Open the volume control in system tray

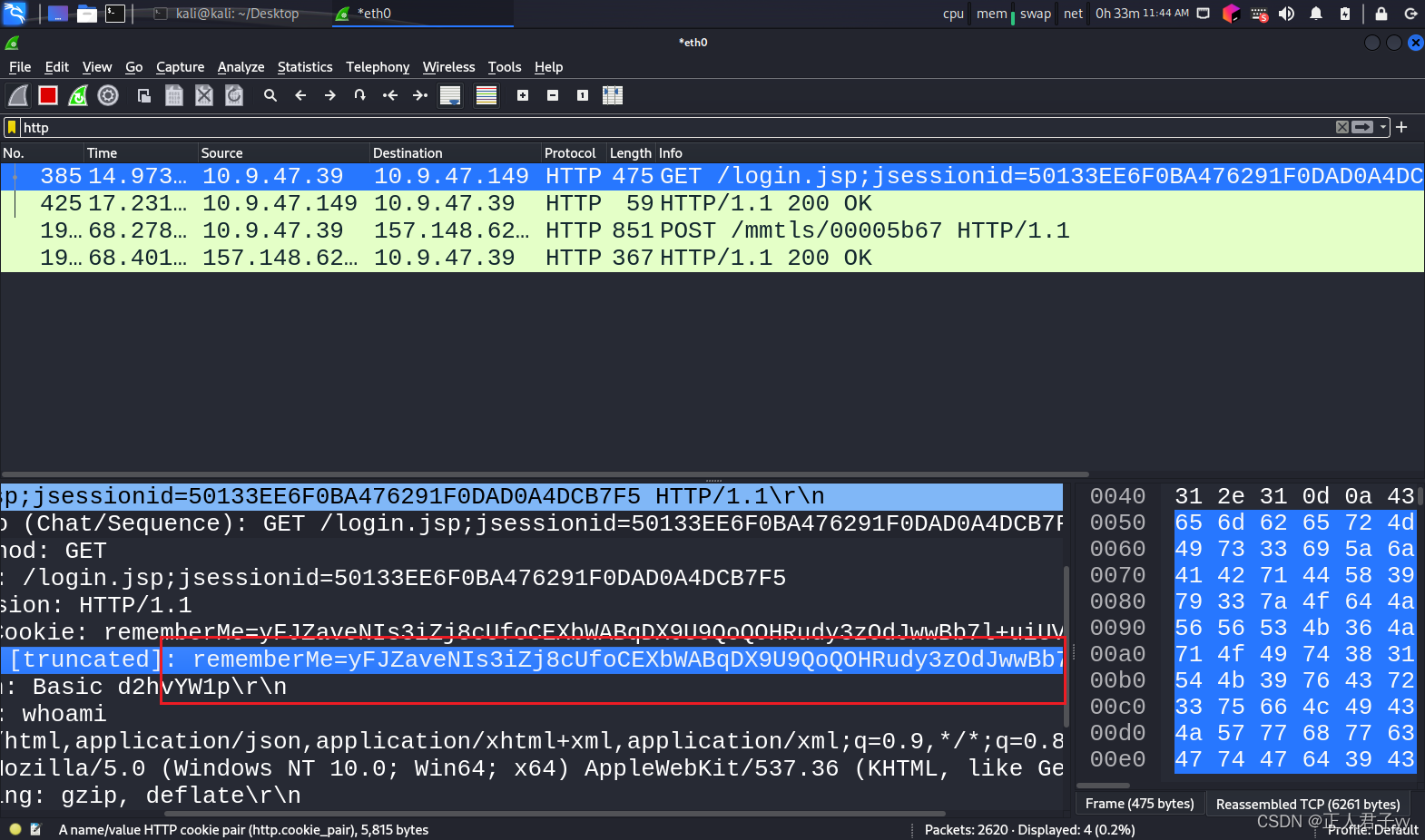(1287, 14)
